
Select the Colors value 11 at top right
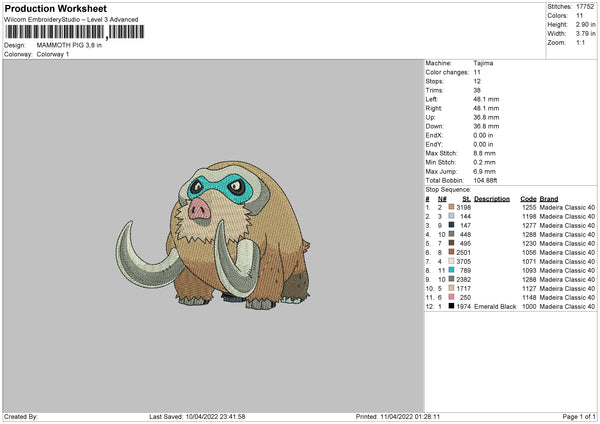click(x=579, y=16)
